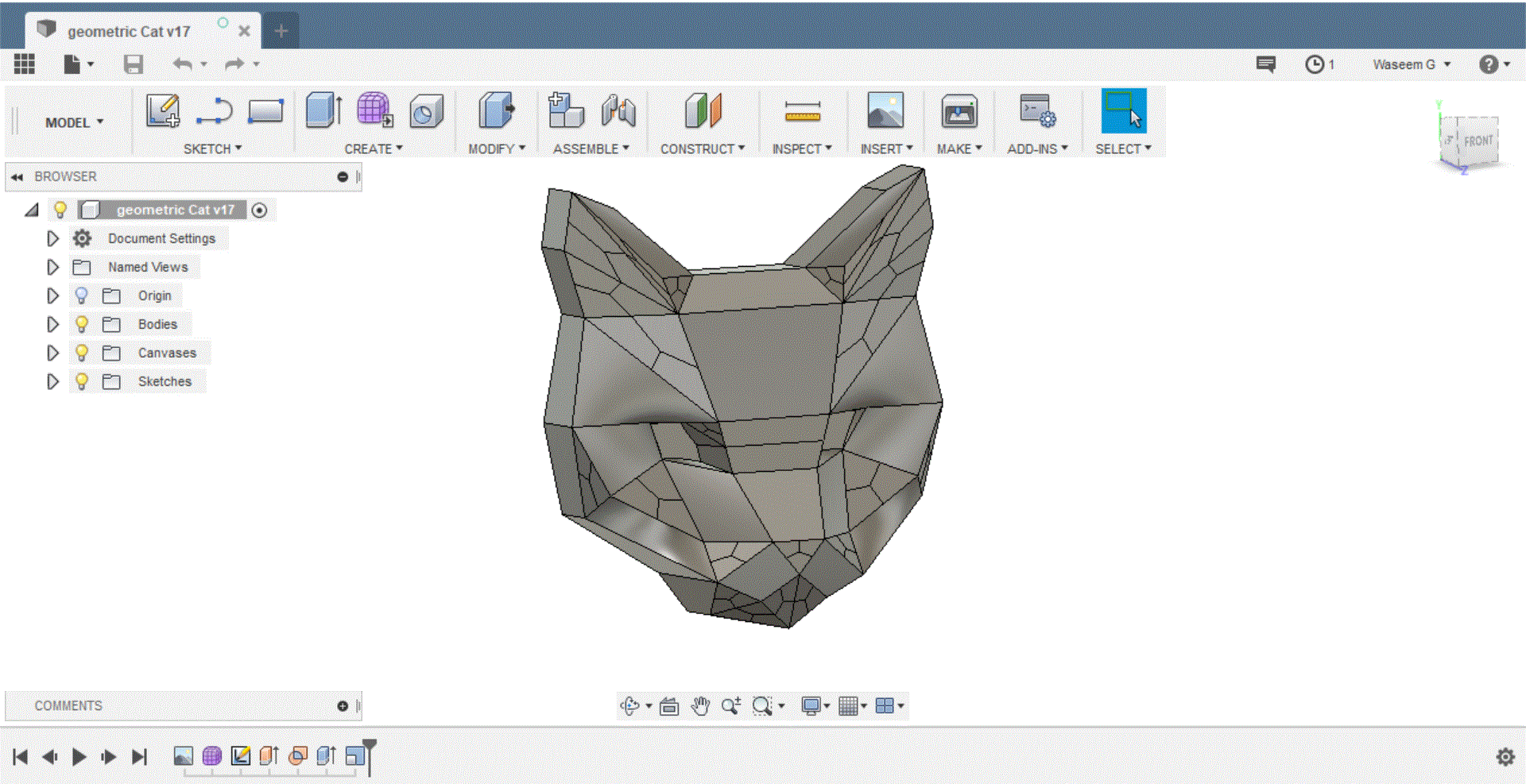This screenshot has height=784, width=1526.
Task: Open a new design tab with plus
Action: 281,31
